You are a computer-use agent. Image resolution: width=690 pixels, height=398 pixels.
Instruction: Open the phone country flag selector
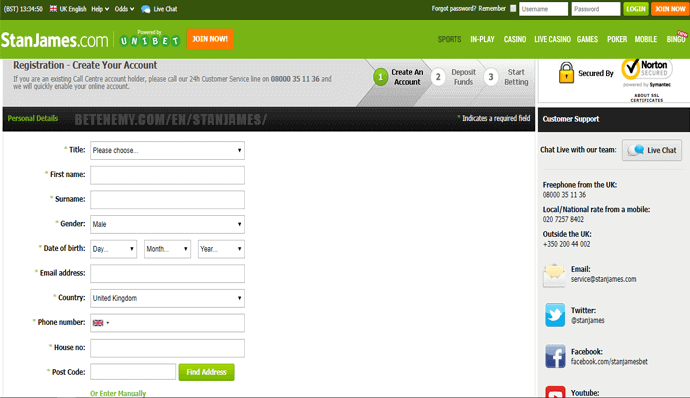tap(101, 323)
